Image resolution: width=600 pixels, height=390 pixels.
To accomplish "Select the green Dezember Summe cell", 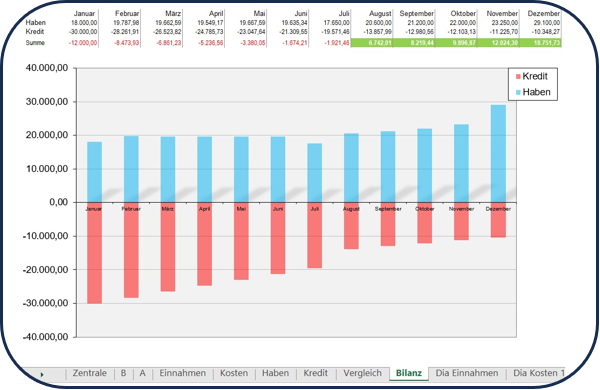I will pyautogui.click(x=540, y=43).
